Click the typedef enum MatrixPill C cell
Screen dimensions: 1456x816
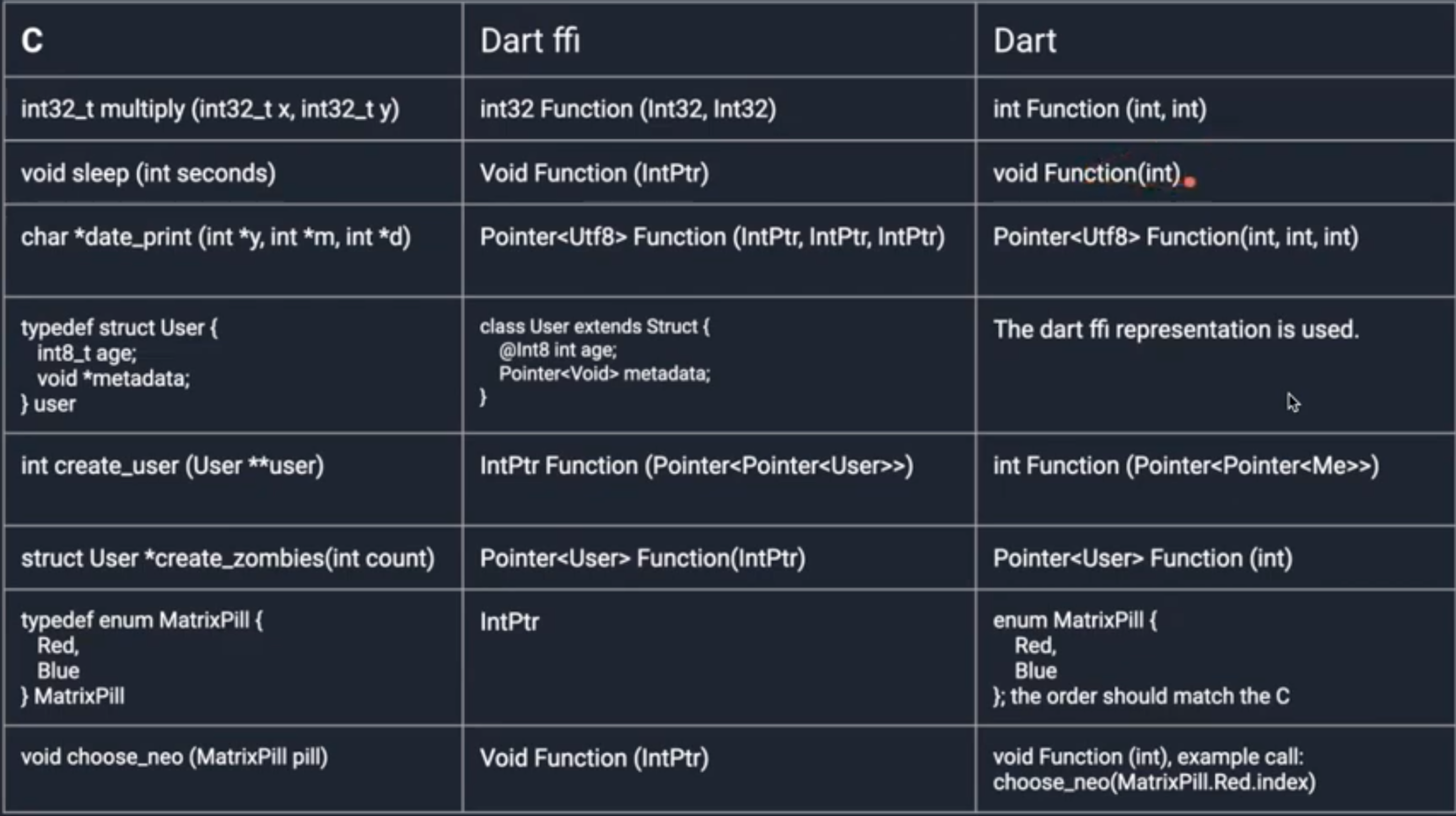141,657
